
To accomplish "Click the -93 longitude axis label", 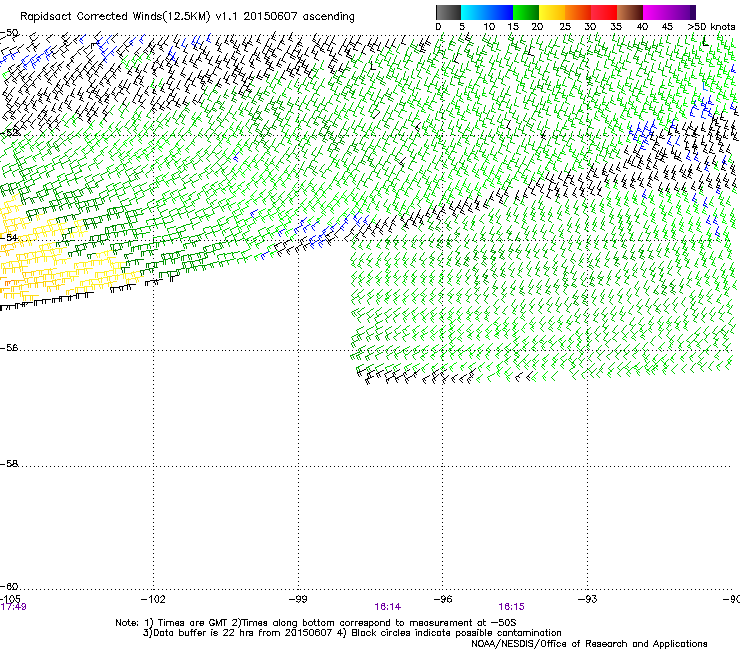I will [x=588, y=599].
